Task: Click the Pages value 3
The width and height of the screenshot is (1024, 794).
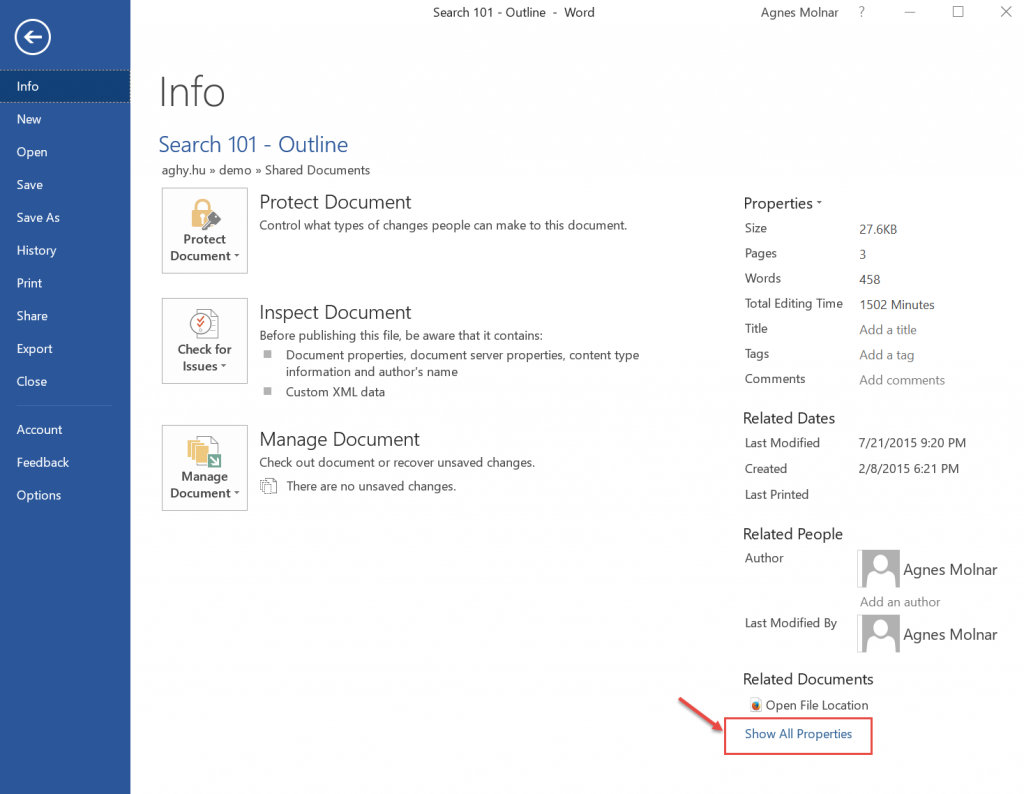Action: pos(862,255)
